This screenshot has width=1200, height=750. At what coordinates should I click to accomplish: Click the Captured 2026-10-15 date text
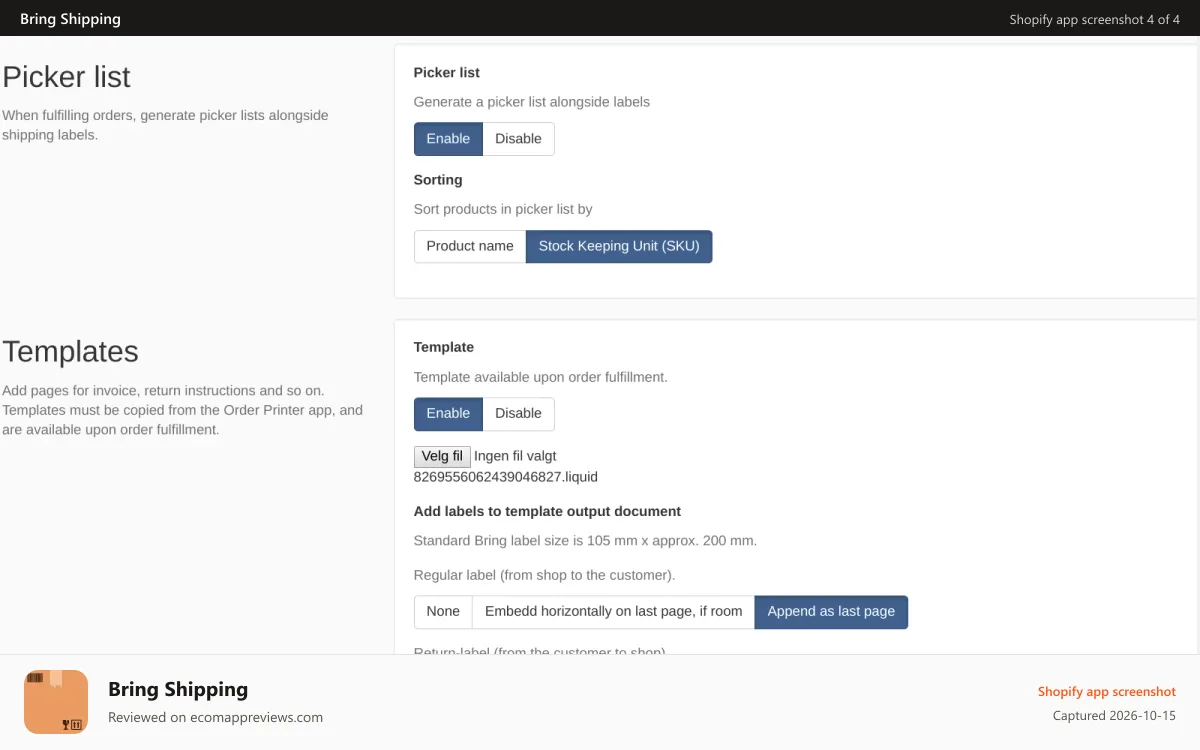[x=1114, y=716]
